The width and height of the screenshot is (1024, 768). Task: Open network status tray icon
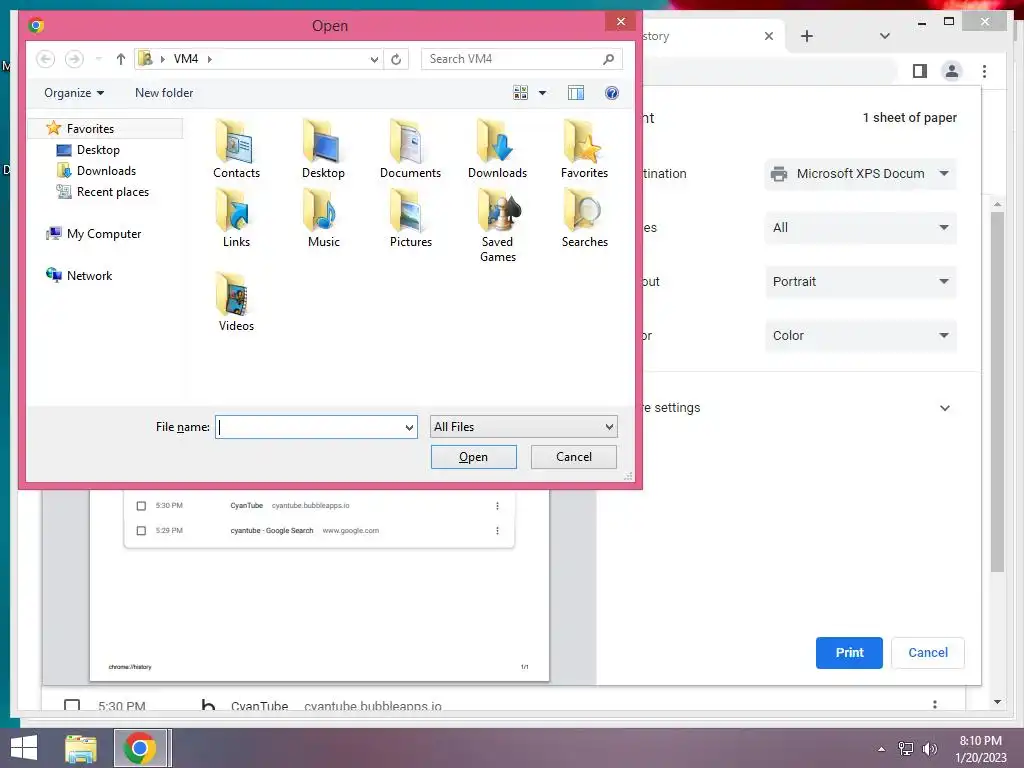[x=905, y=748]
